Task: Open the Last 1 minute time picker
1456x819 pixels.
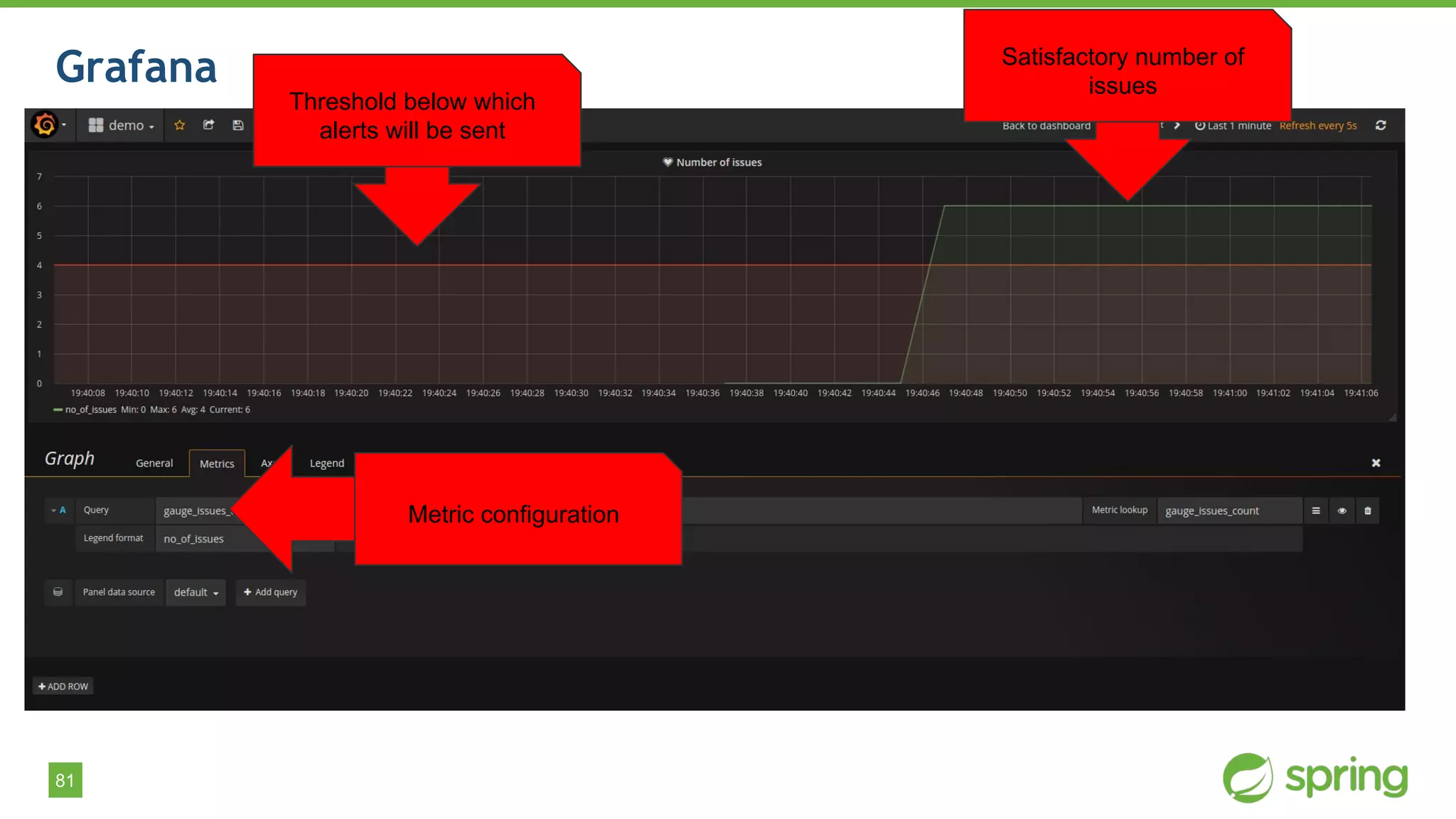Action: coord(1233,126)
